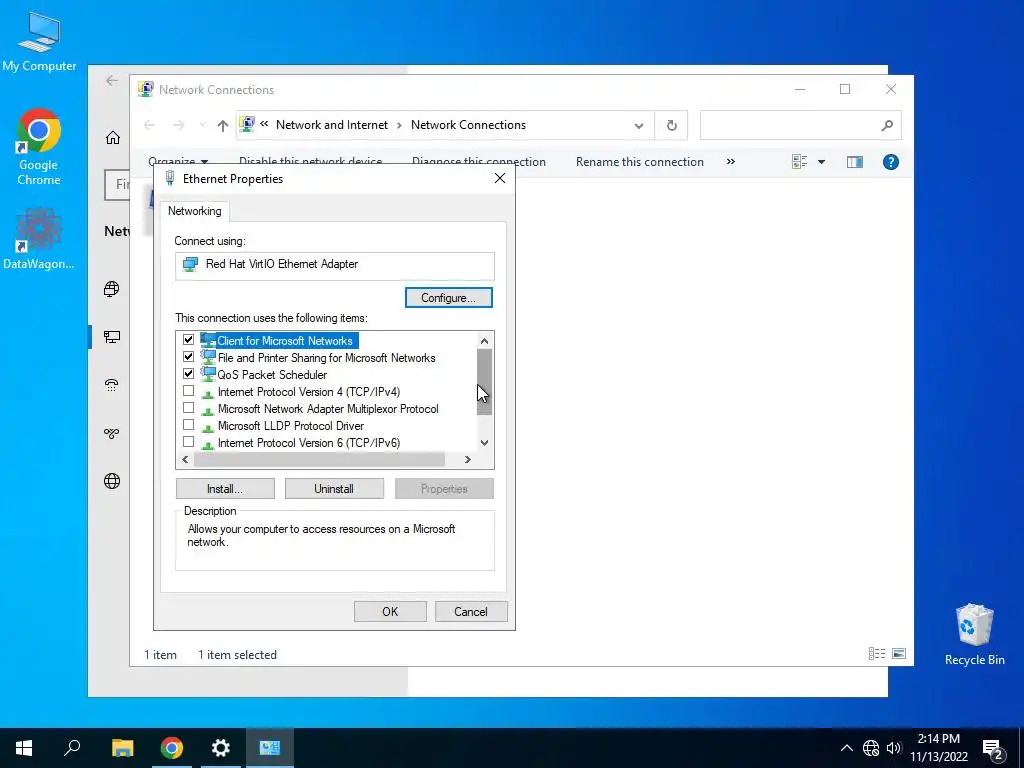This screenshot has width=1024, height=768.
Task: Click the Up arrow in Network Connections
Action: pyautogui.click(x=223, y=125)
